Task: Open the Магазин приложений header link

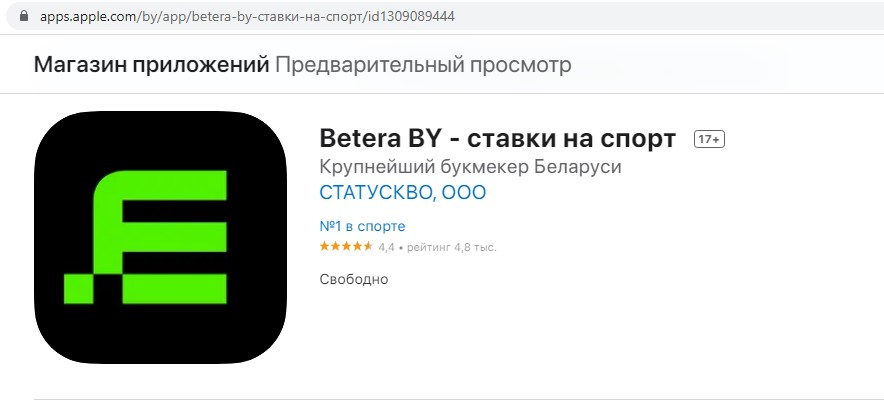Action: click(x=152, y=65)
